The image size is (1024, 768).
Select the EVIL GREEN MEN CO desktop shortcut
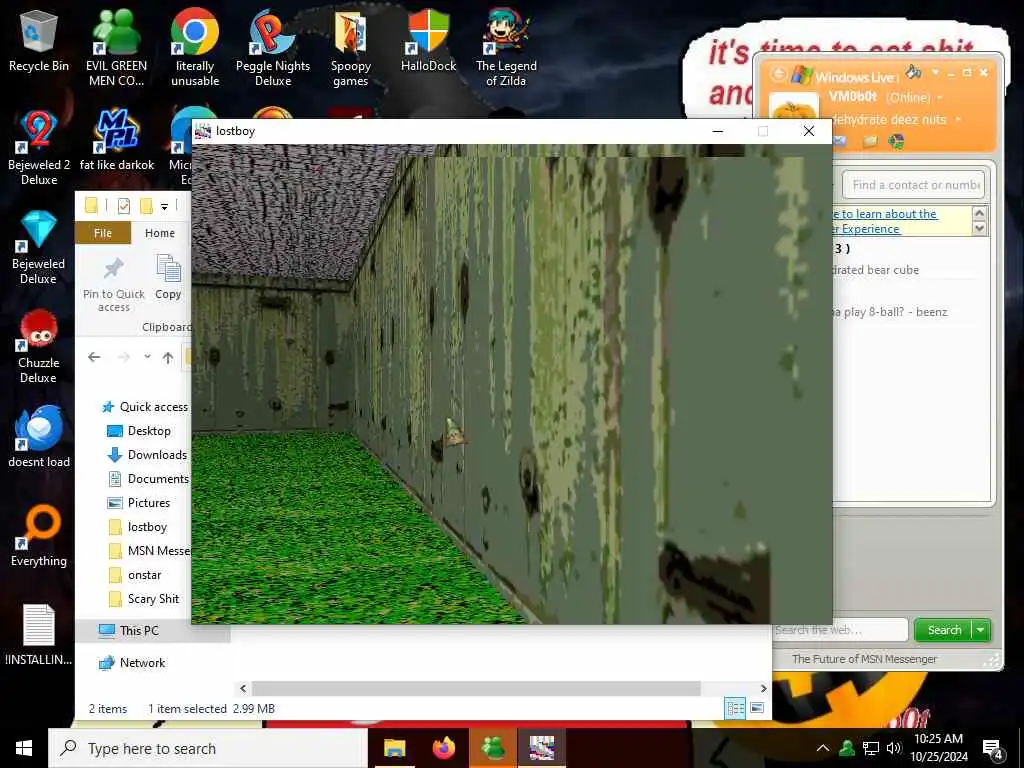116,47
